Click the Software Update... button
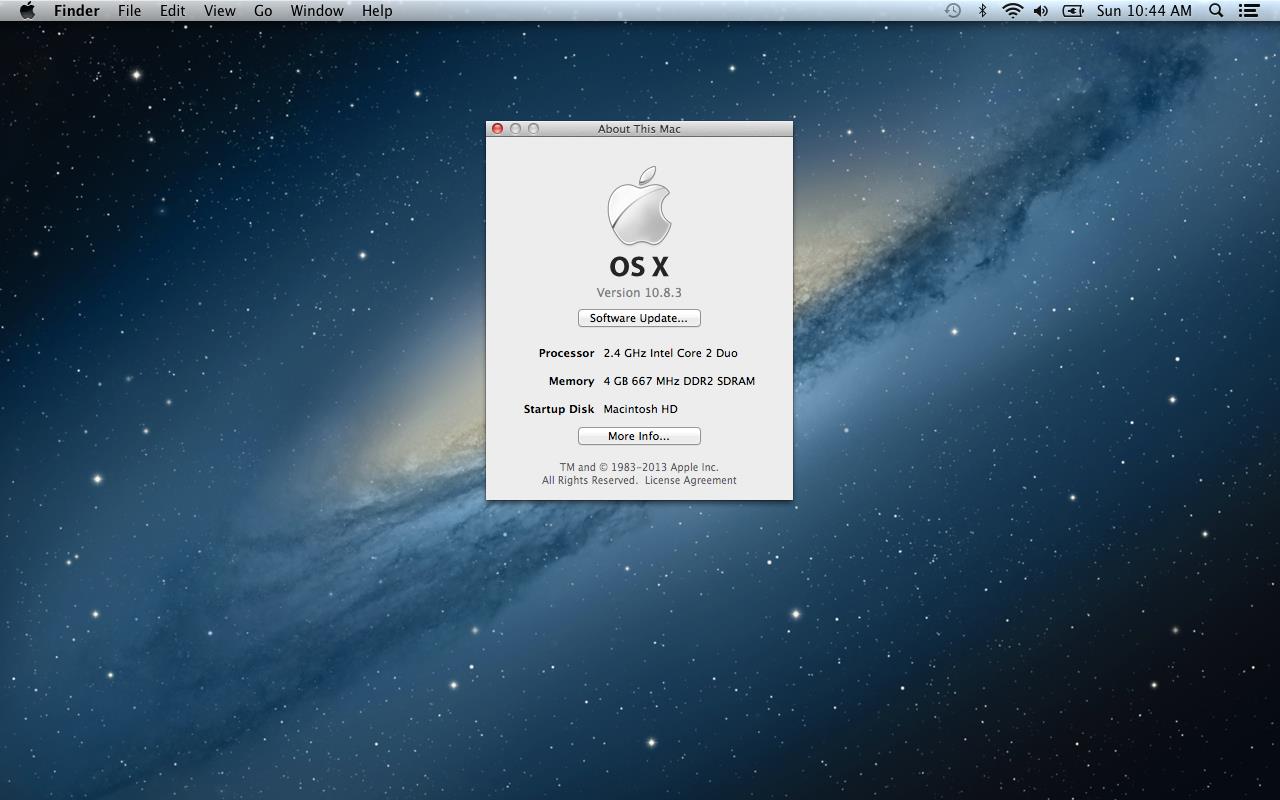 click(639, 318)
